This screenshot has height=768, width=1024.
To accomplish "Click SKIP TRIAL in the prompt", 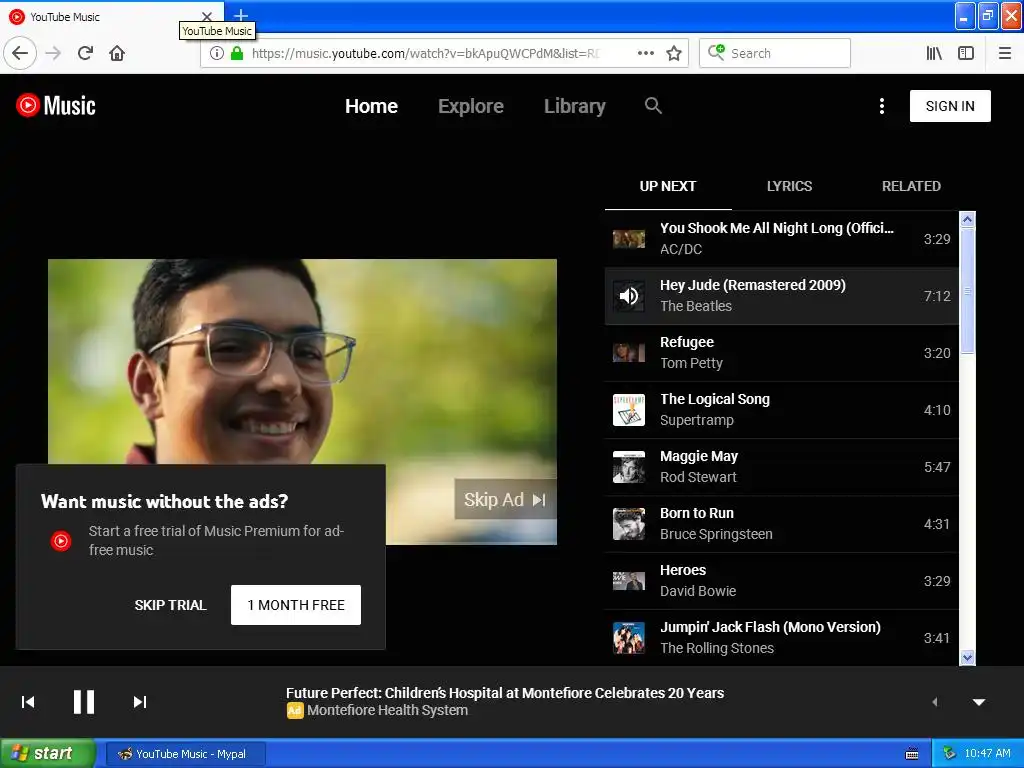I will [170, 605].
